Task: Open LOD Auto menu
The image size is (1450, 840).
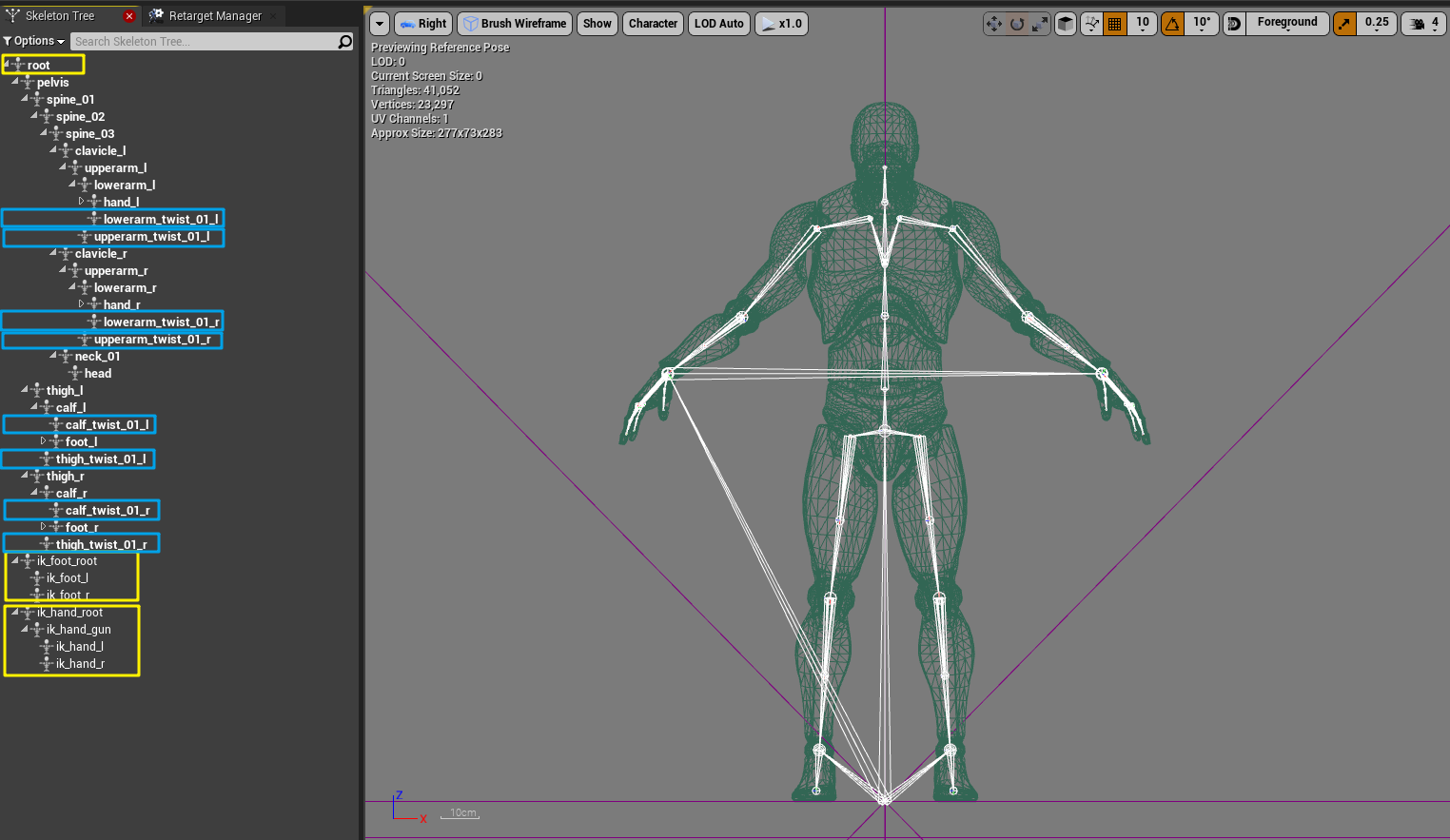Action: click(x=719, y=24)
